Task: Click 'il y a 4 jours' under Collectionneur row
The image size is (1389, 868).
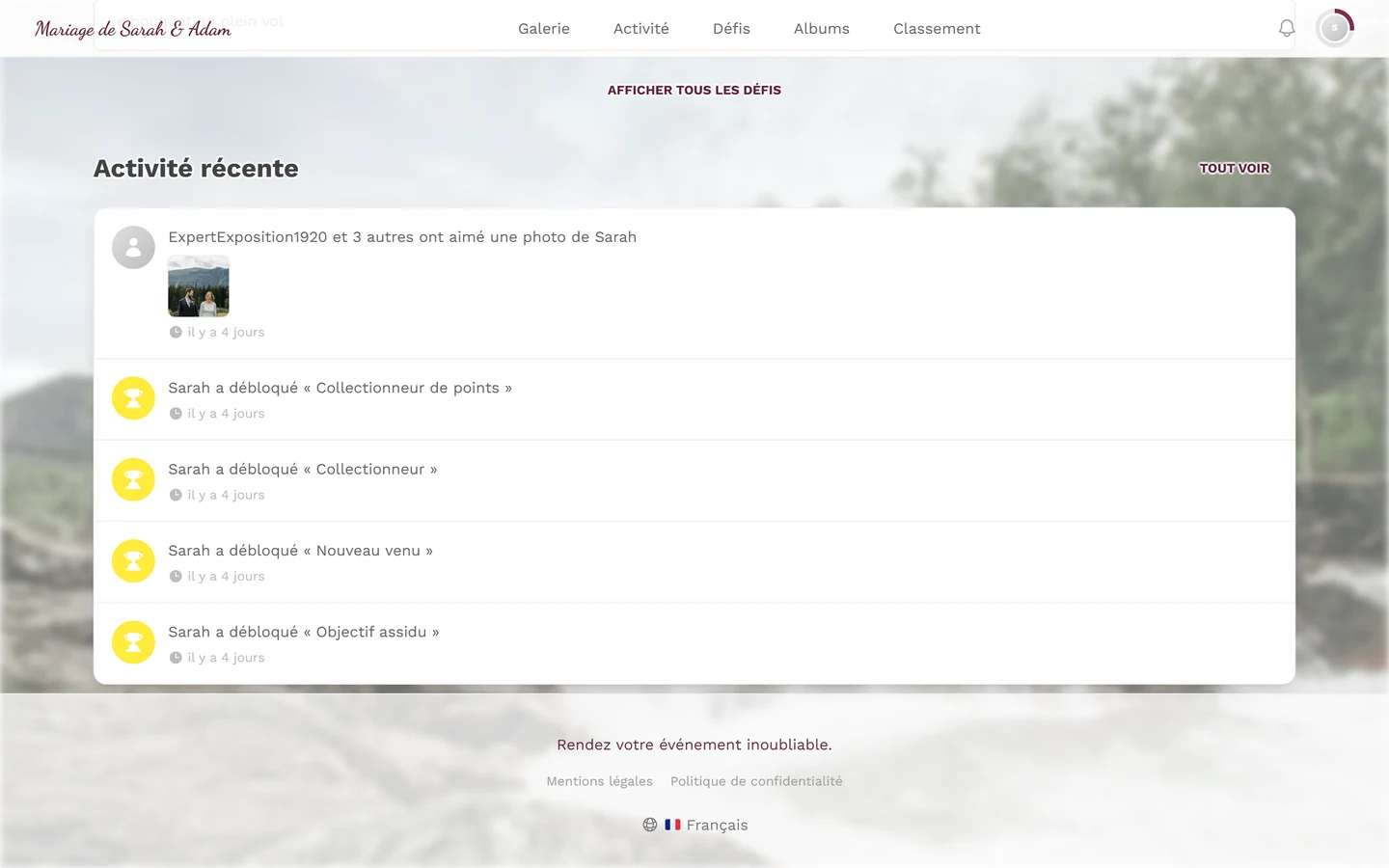Action: 226,495
